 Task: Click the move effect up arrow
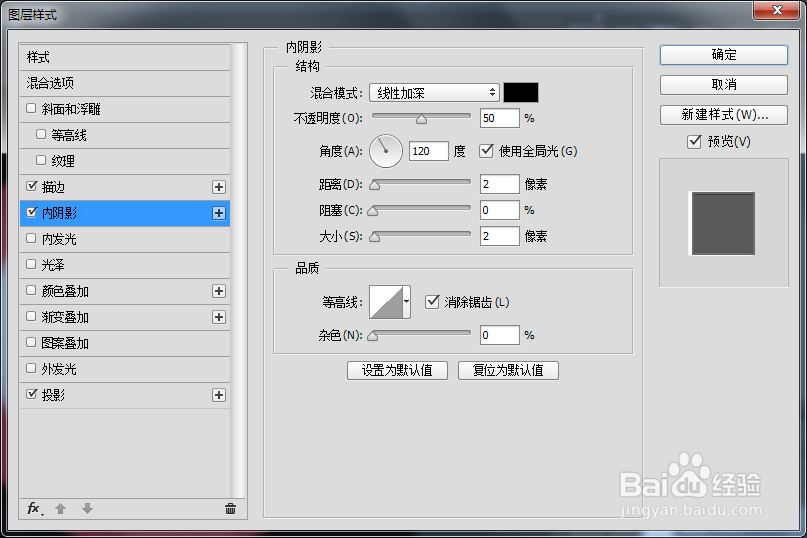pyautogui.click(x=61, y=509)
